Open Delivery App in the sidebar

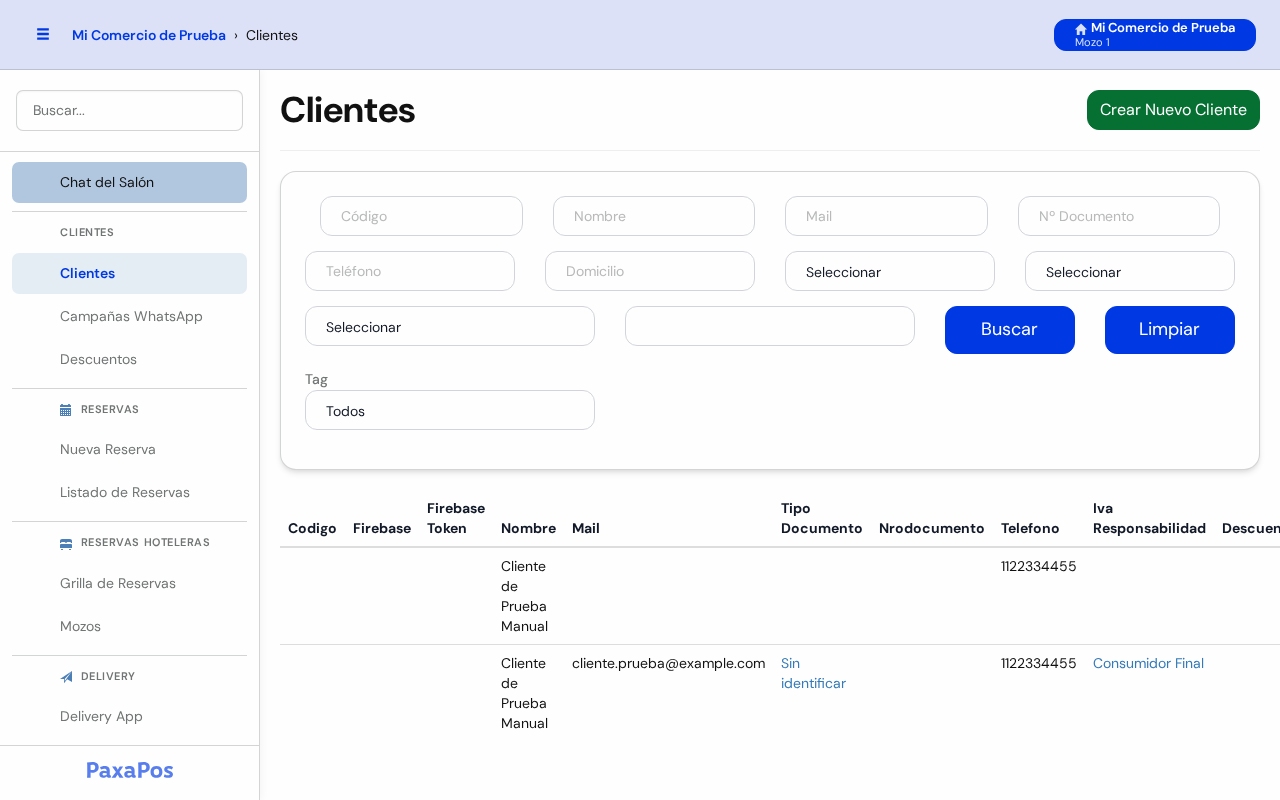tap(129, 716)
